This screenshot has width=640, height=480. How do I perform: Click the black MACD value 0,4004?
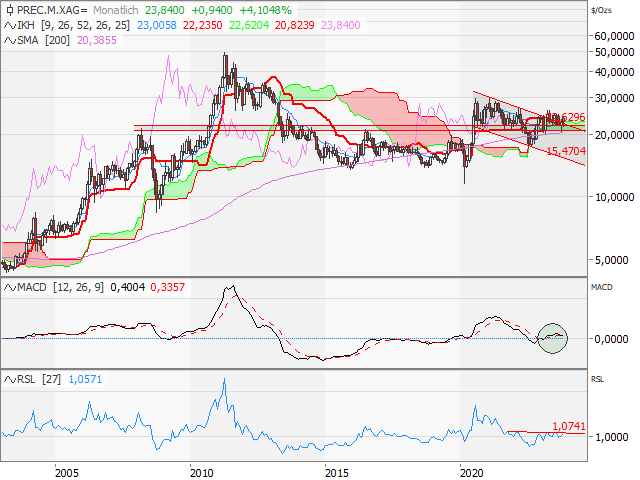128,287
